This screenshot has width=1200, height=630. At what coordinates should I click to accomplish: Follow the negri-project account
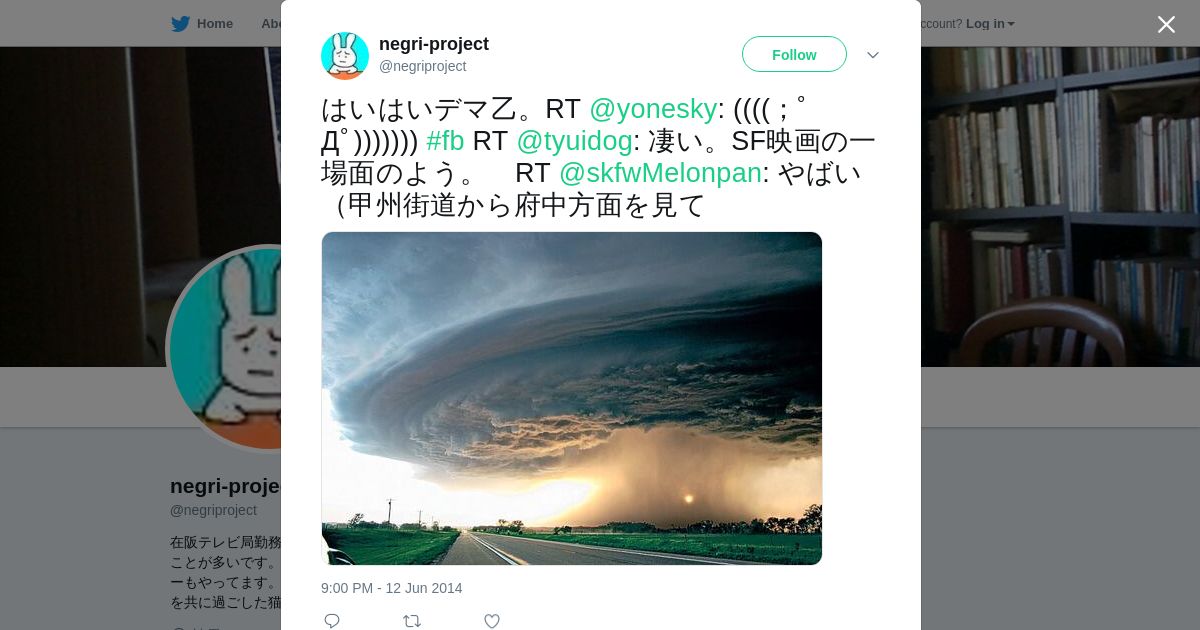point(794,54)
